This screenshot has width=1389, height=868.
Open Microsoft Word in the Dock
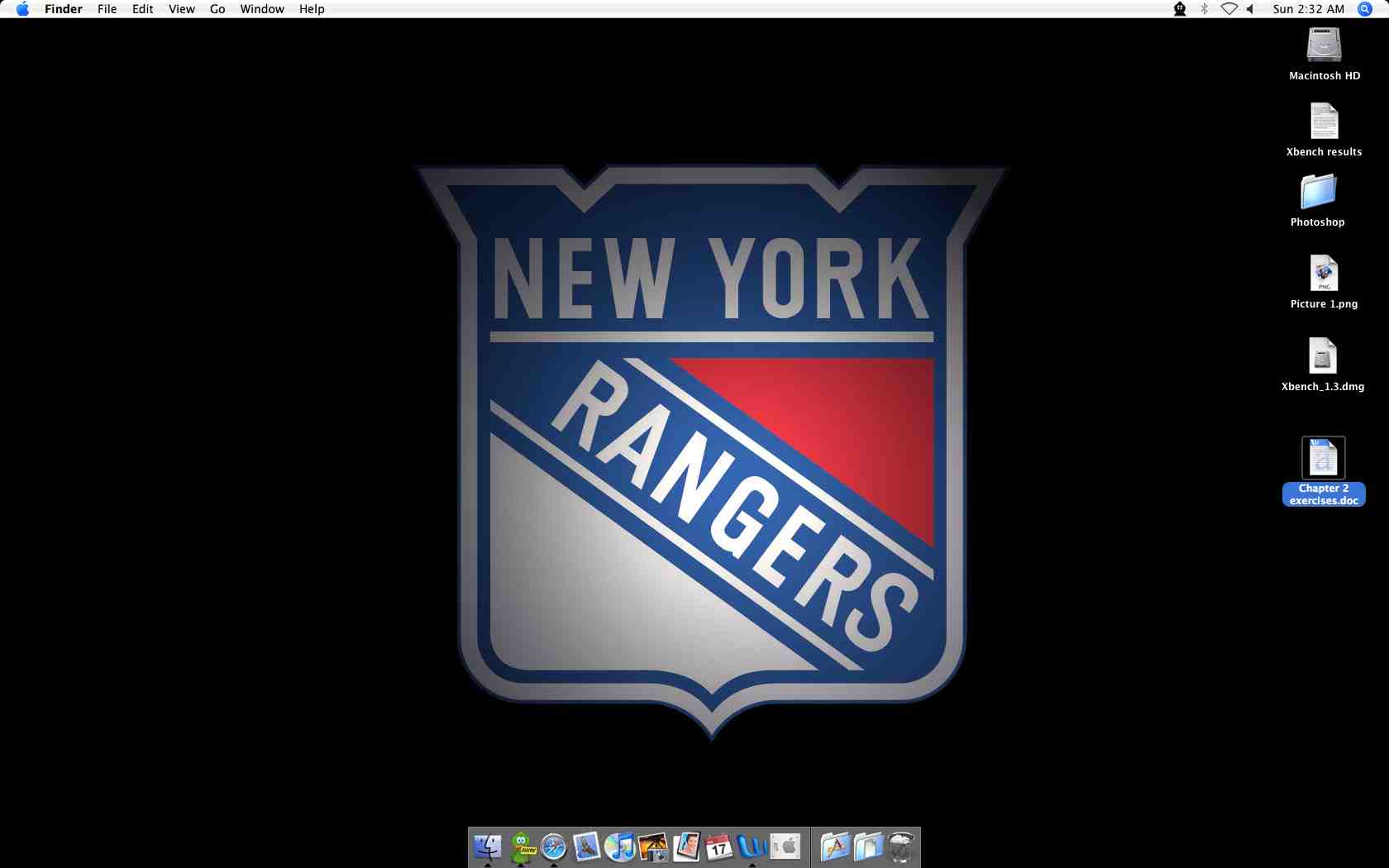[x=752, y=847]
